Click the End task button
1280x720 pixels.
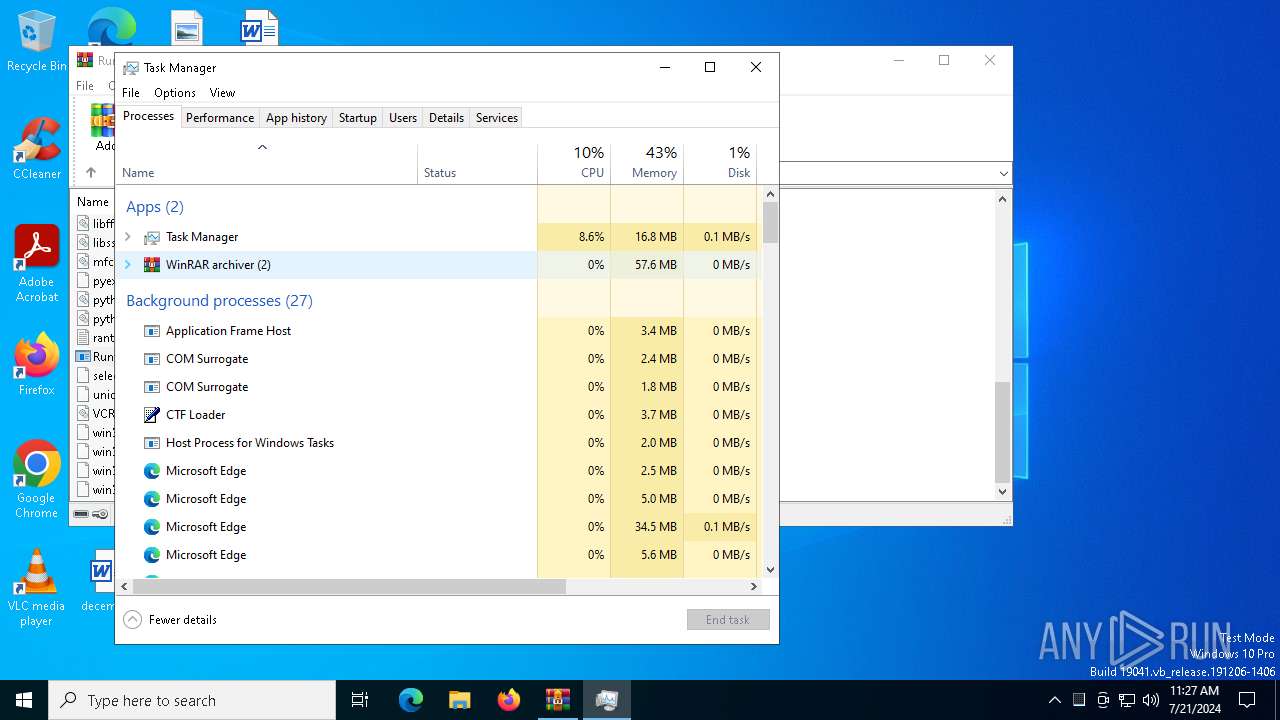point(728,620)
